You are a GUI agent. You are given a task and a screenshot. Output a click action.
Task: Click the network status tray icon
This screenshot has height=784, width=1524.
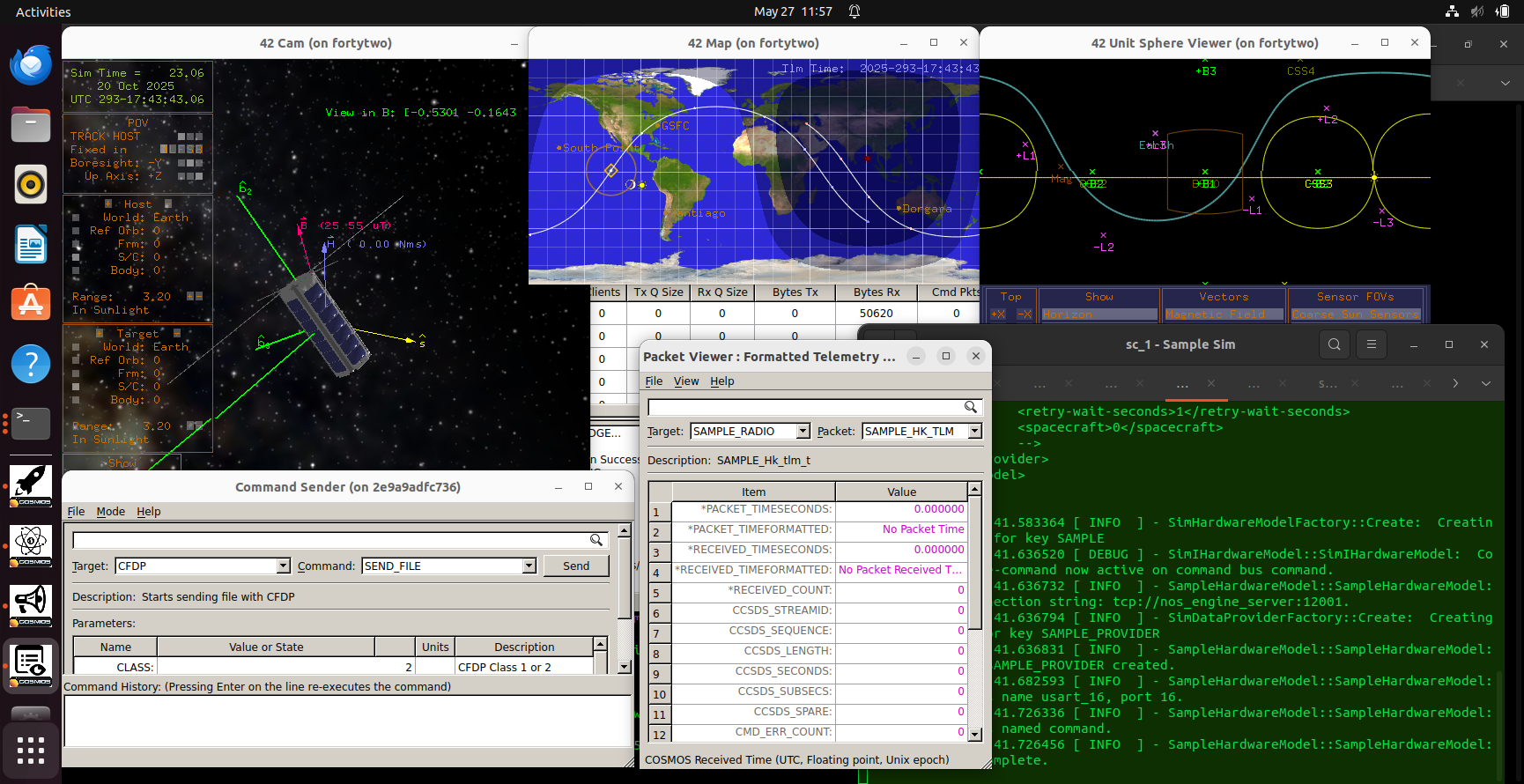pos(1452,11)
